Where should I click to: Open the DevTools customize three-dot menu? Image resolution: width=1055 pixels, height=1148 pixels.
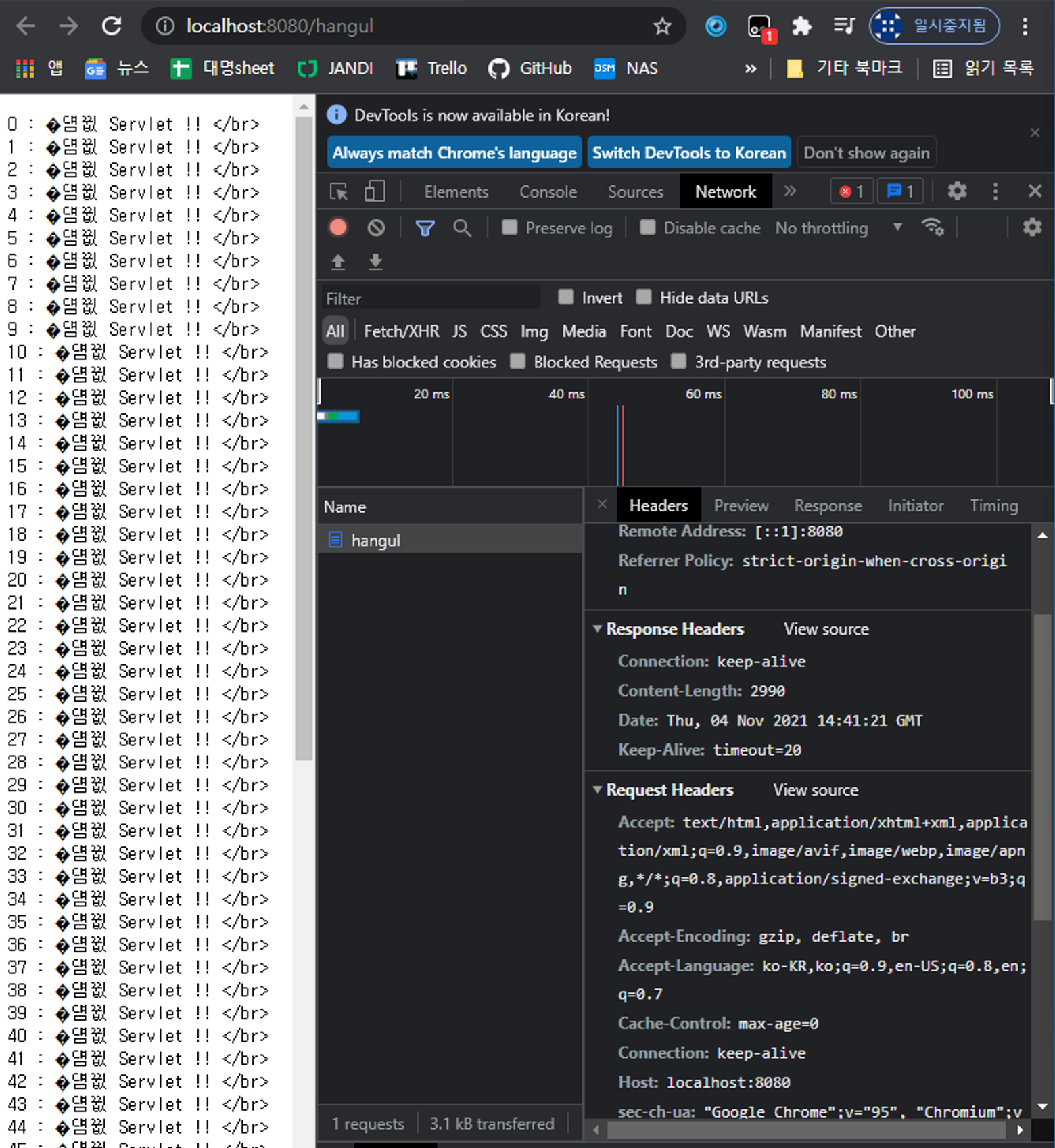tap(995, 191)
